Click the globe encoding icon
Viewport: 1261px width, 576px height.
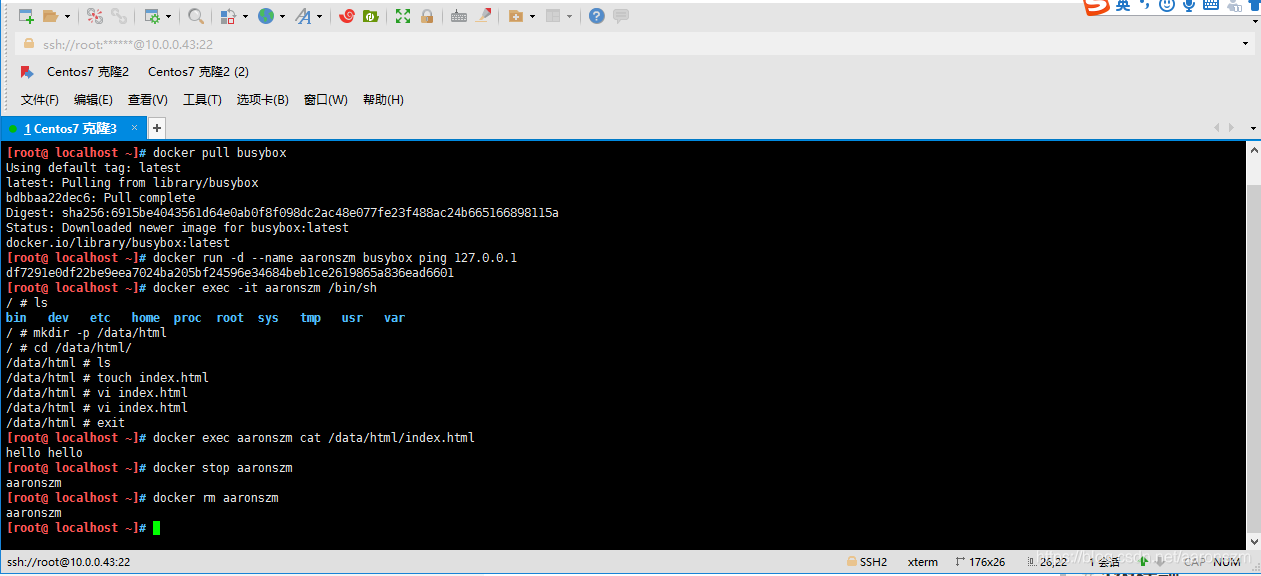265,16
